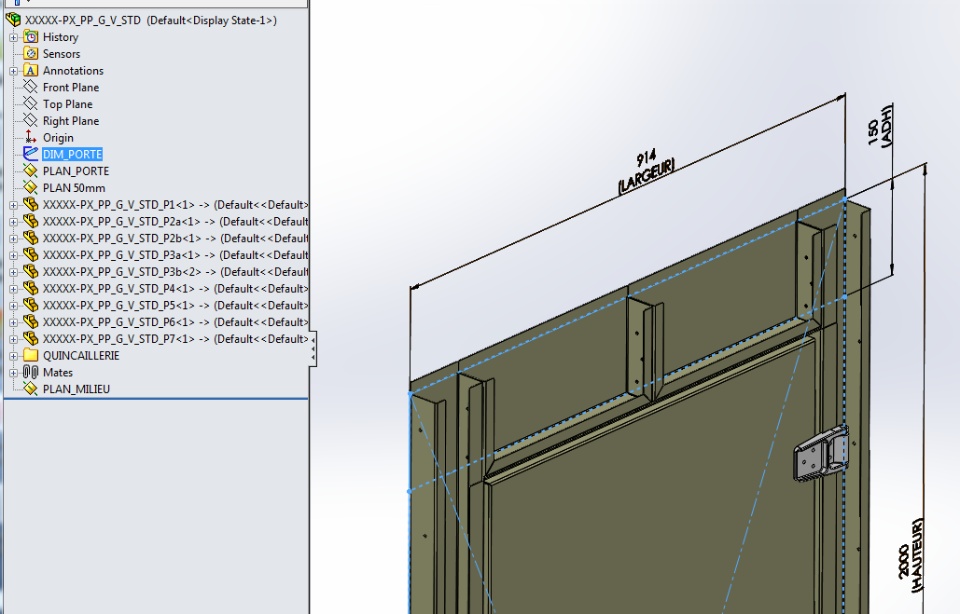Click the root assembly icon XXXXX-PX_PP_G_V_STD
This screenshot has width=960, height=614.
click(13, 20)
